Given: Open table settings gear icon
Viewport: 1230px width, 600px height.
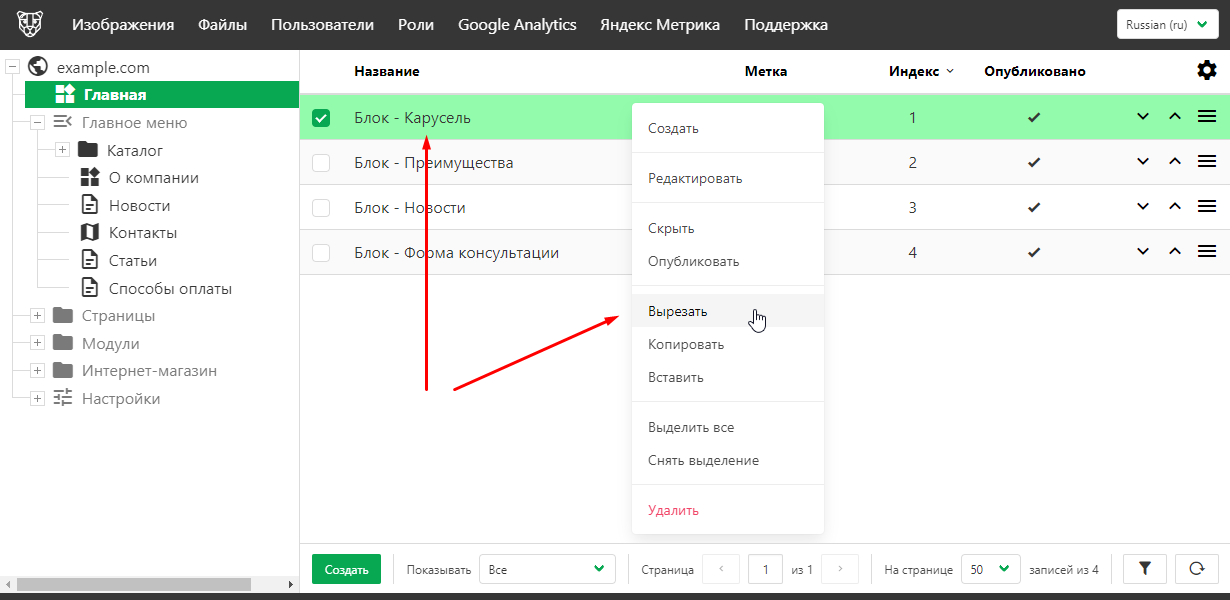Looking at the screenshot, I should click(1207, 71).
